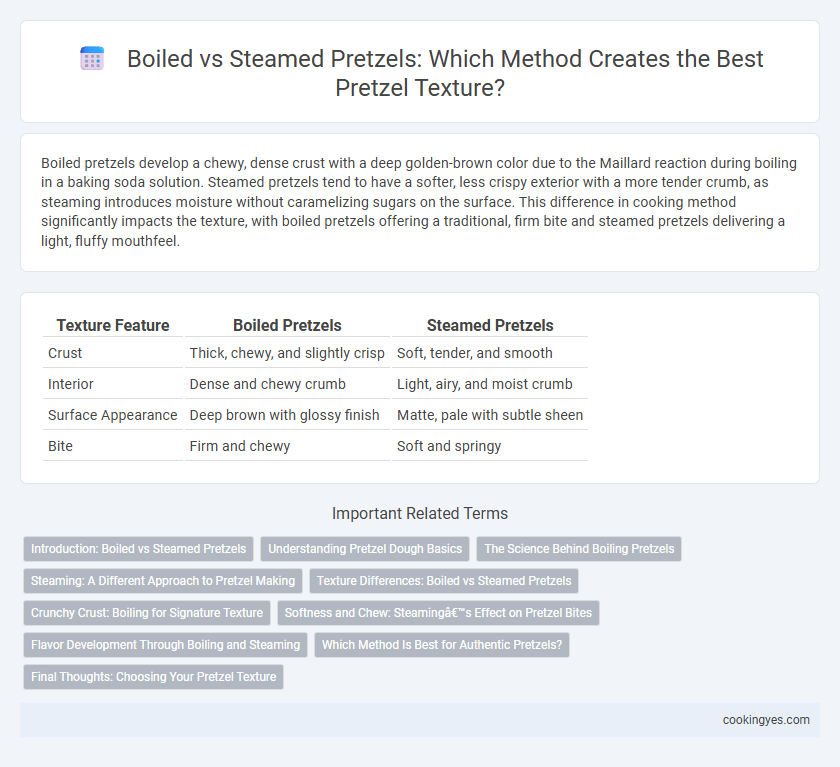Open Final Thoughts: Choosing Your Pretzel Texture

pos(153,677)
